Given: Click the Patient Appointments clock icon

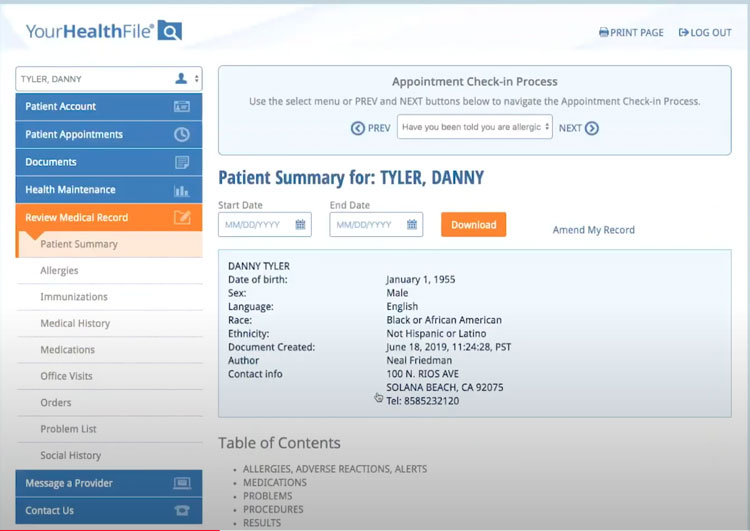Looking at the screenshot, I should 181,135.
